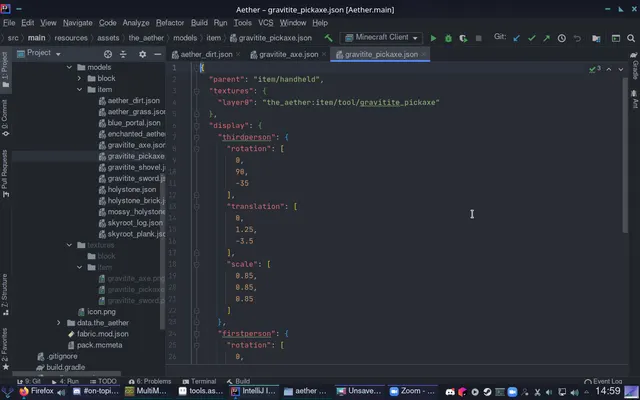Collapse the textures folder

(x=69, y=245)
